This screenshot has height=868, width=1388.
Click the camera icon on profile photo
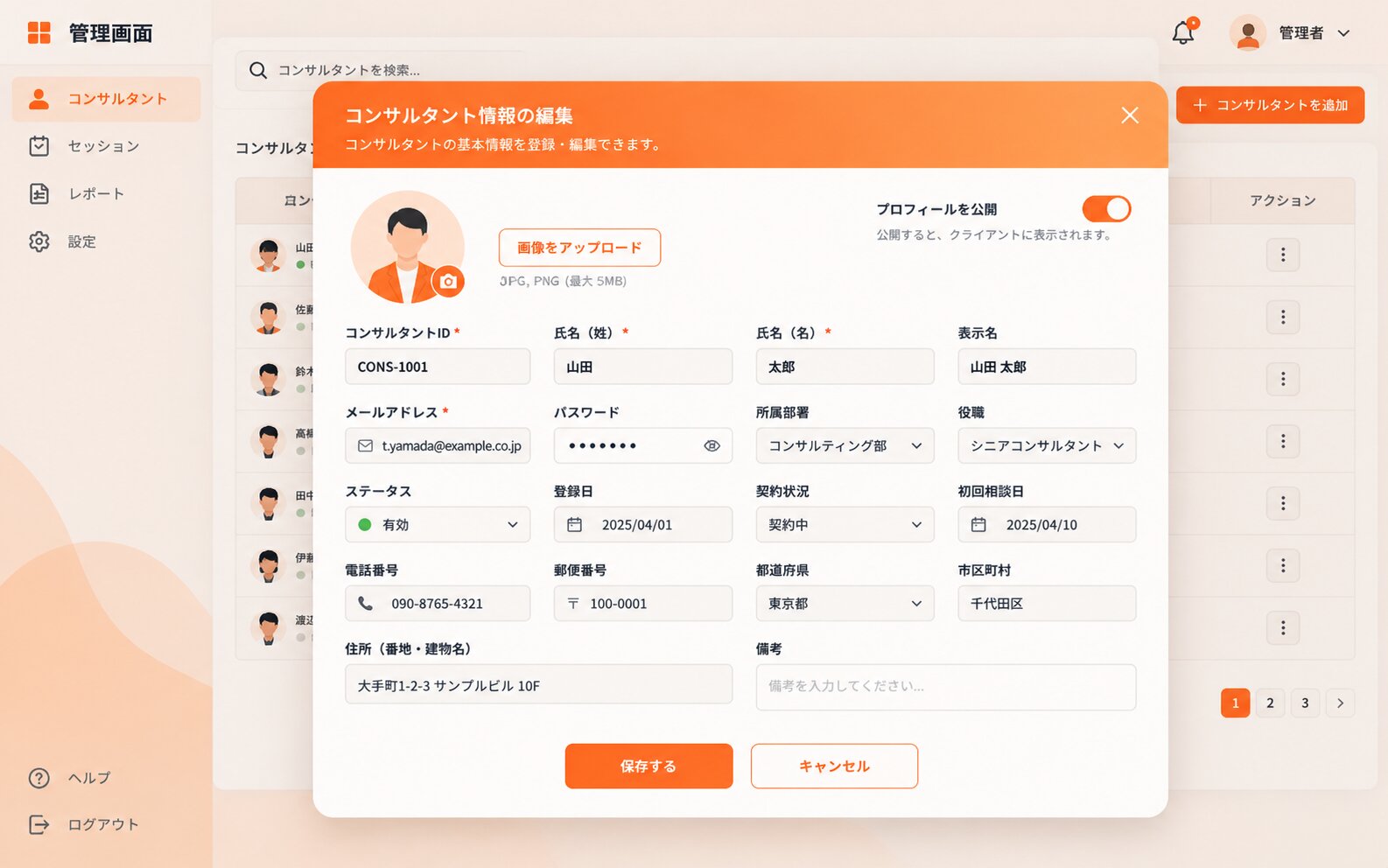[448, 281]
